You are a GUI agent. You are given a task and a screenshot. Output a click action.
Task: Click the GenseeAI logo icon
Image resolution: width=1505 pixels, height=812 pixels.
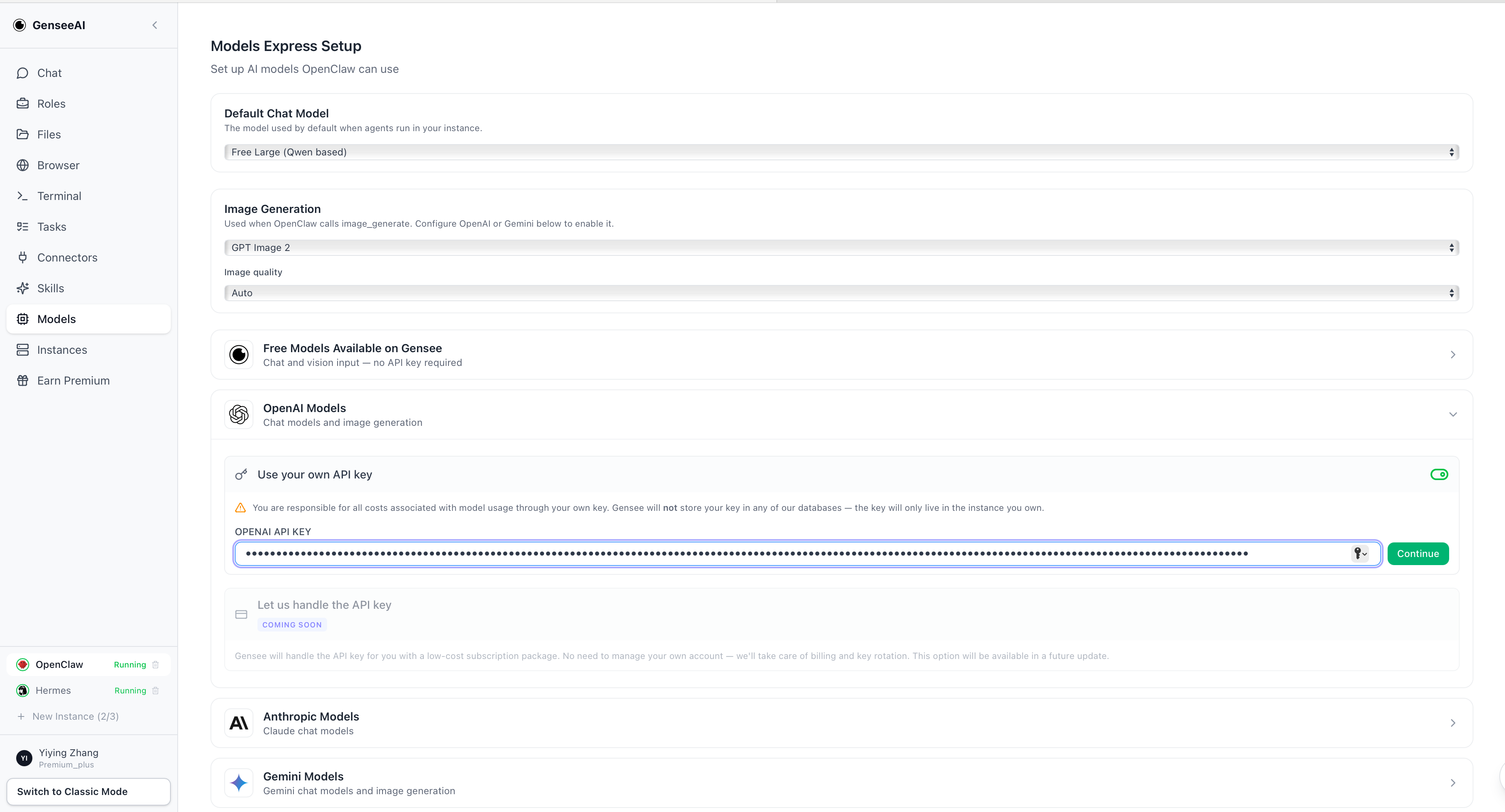(20, 25)
